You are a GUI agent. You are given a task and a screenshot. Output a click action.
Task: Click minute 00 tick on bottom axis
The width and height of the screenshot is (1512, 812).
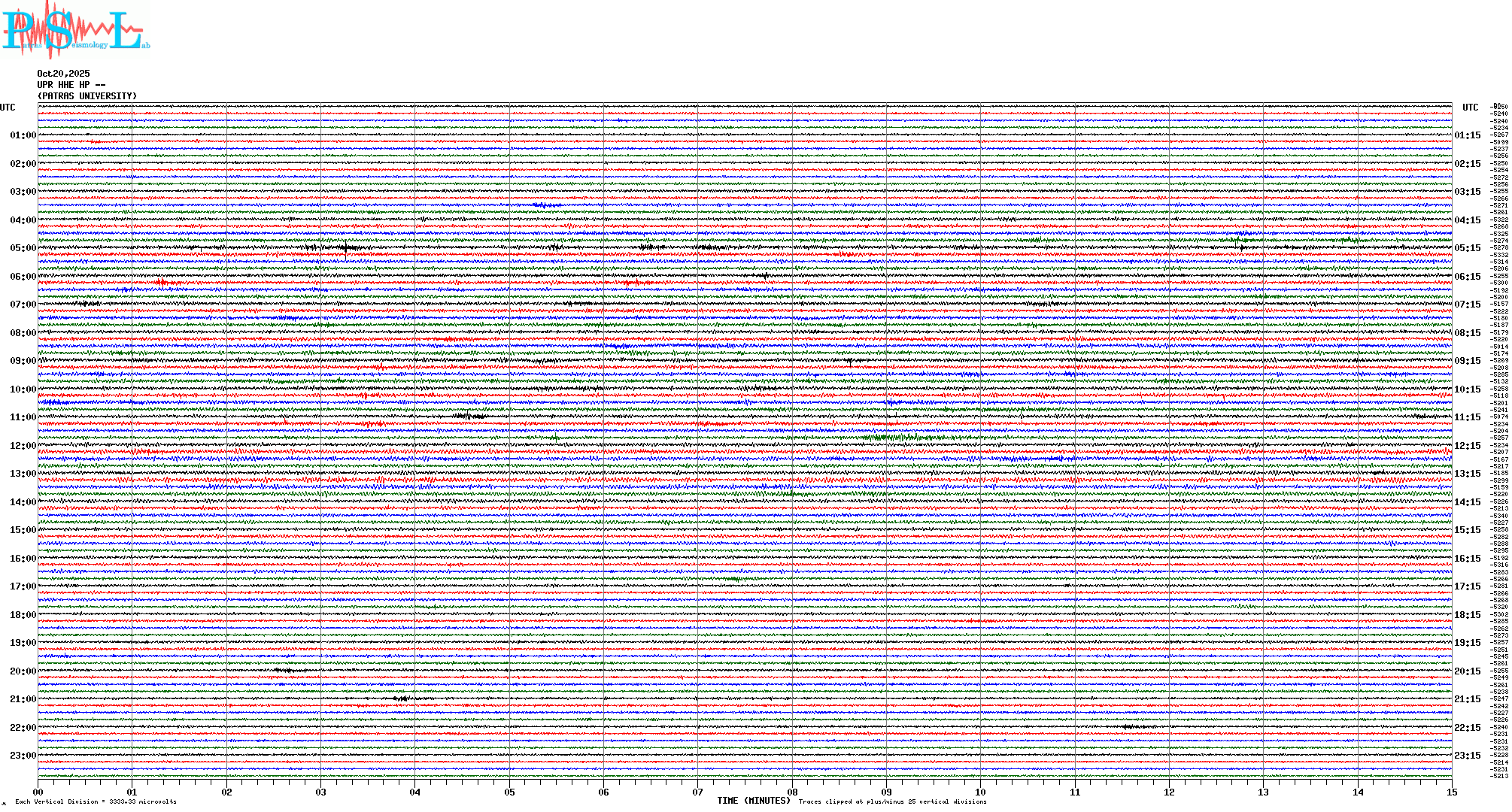[x=38, y=792]
